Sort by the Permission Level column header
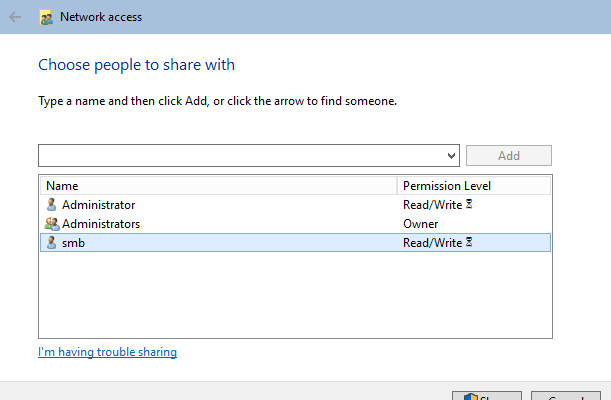611x400 pixels. point(474,186)
